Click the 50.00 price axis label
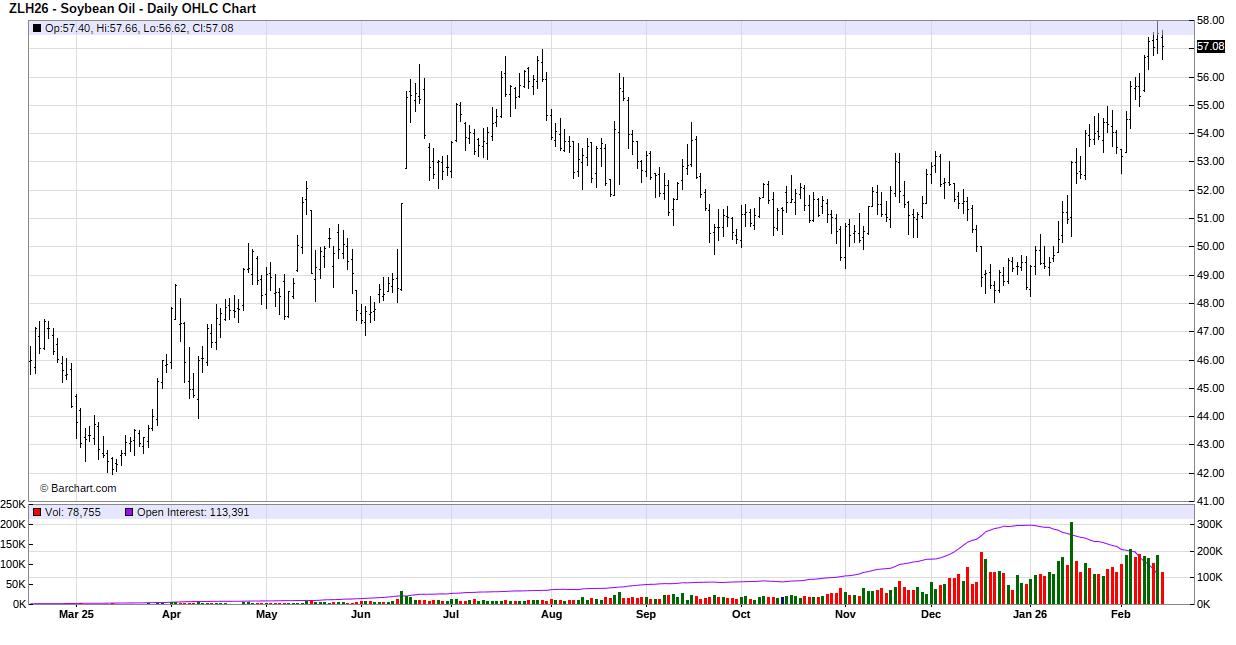1236x645 pixels. click(1210, 246)
